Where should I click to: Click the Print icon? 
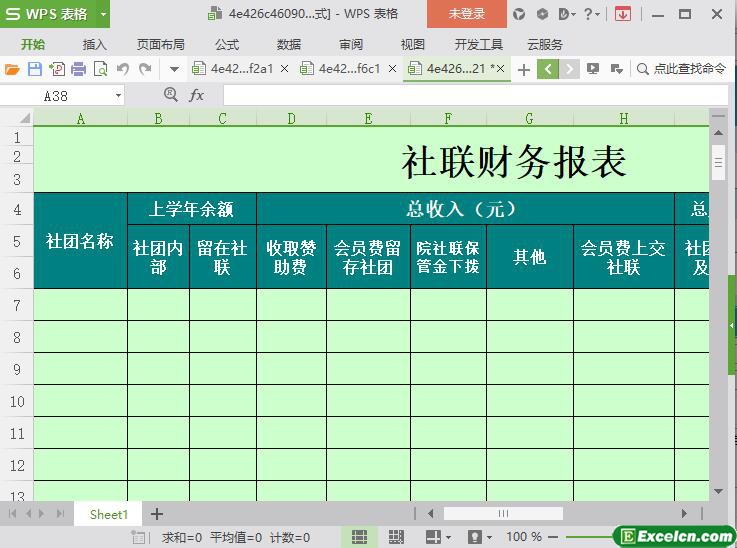(78, 69)
